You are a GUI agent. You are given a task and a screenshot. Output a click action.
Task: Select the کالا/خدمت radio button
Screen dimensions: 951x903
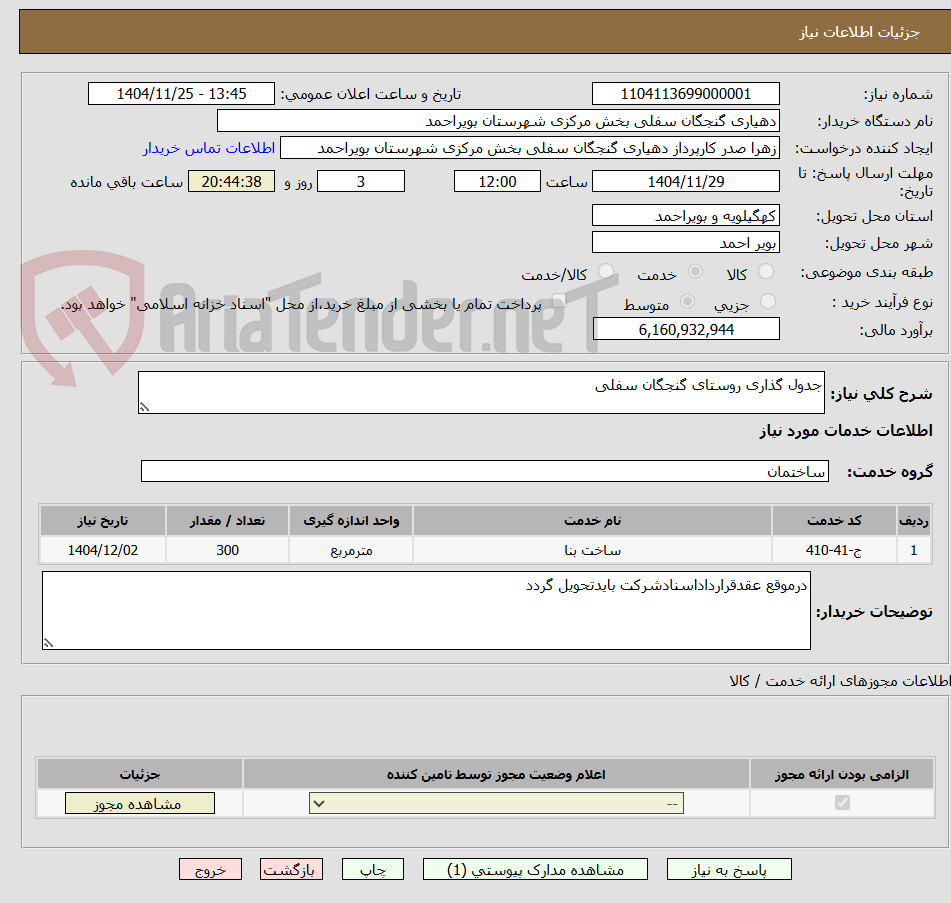606,272
